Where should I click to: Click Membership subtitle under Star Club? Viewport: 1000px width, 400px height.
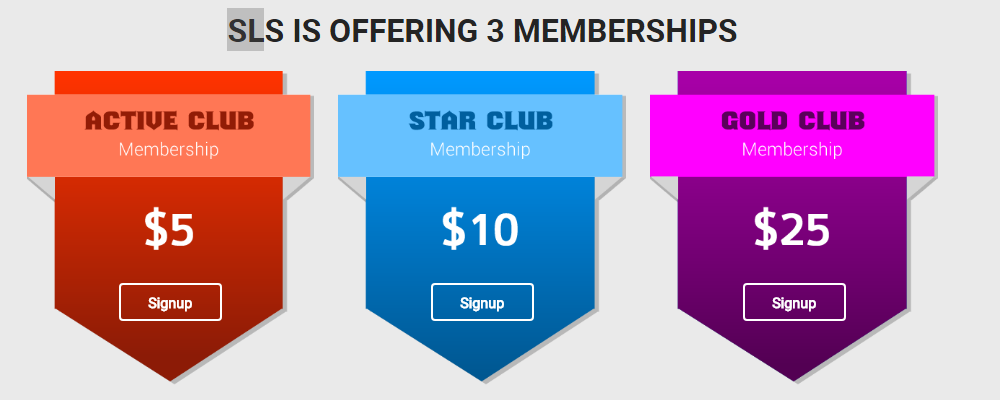[x=480, y=149]
